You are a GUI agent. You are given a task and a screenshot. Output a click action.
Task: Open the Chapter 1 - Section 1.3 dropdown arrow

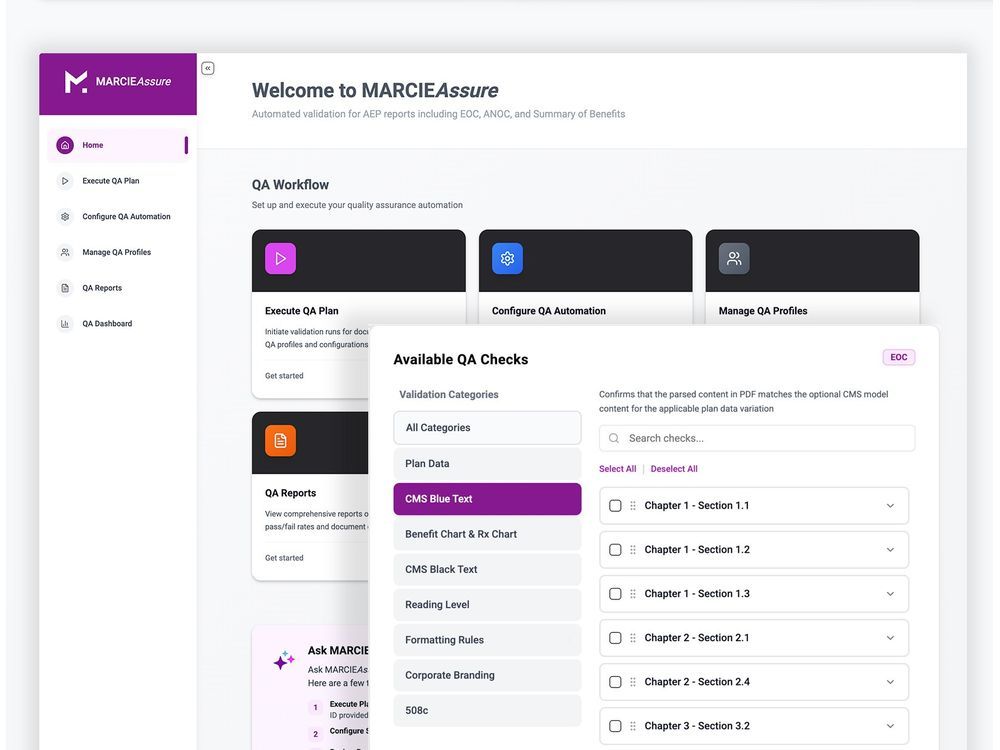click(x=889, y=592)
